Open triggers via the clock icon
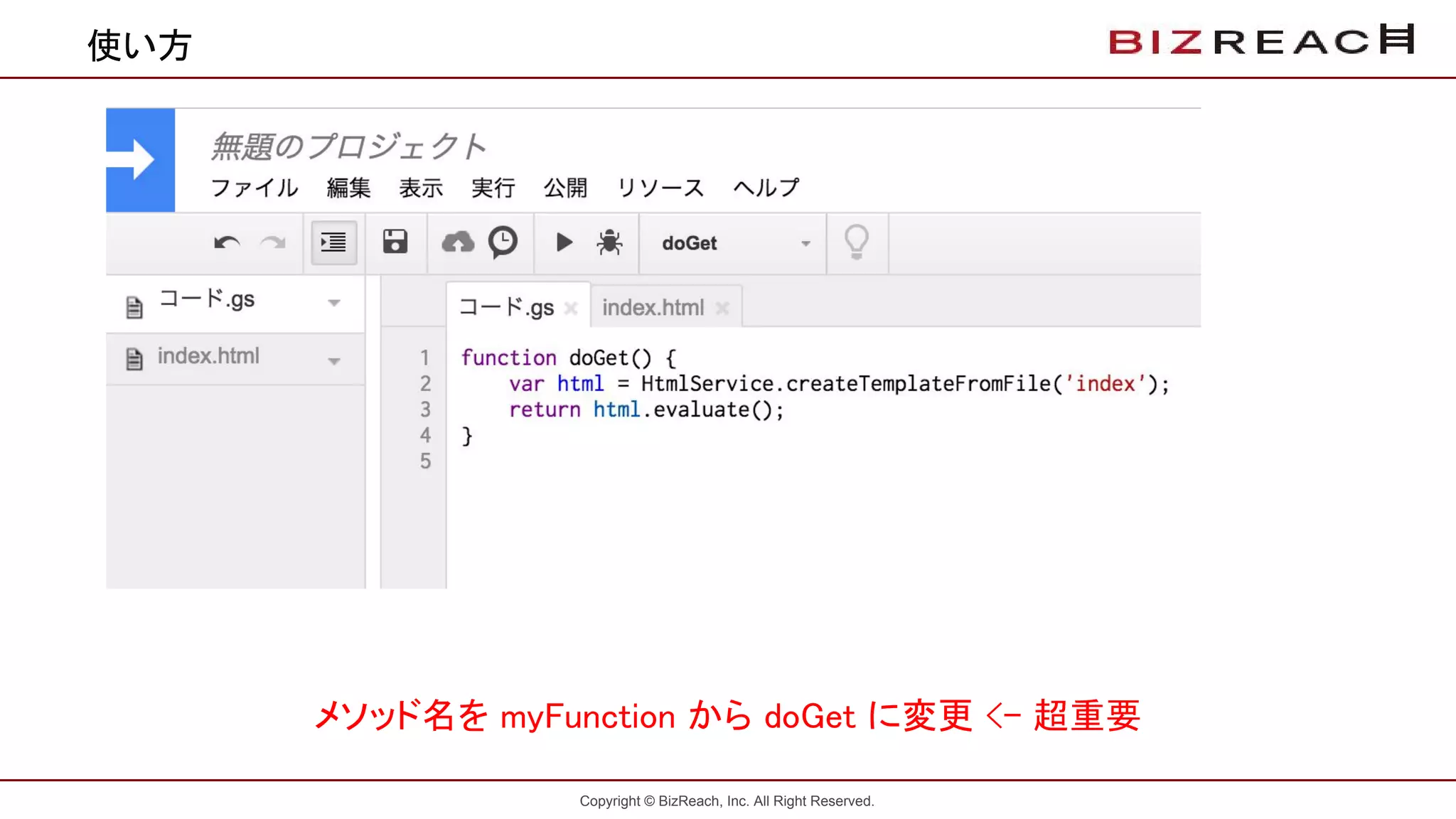 point(503,242)
